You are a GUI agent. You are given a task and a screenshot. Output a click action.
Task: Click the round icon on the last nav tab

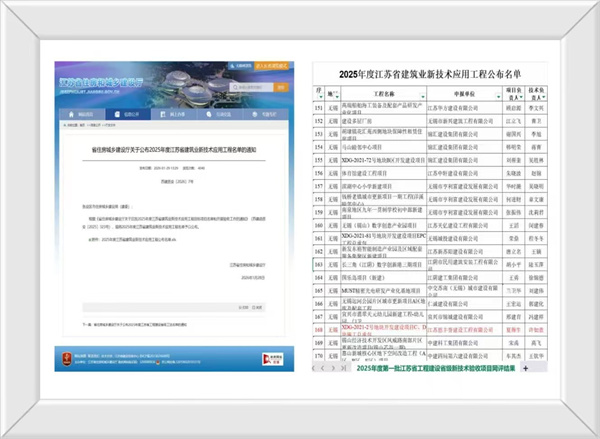[255, 114]
